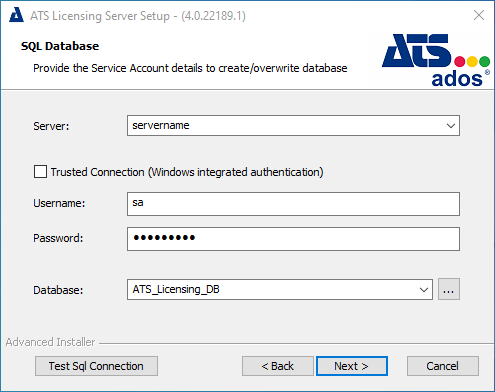
Task: Cancel the setup wizard
Action: coord(443,366)
